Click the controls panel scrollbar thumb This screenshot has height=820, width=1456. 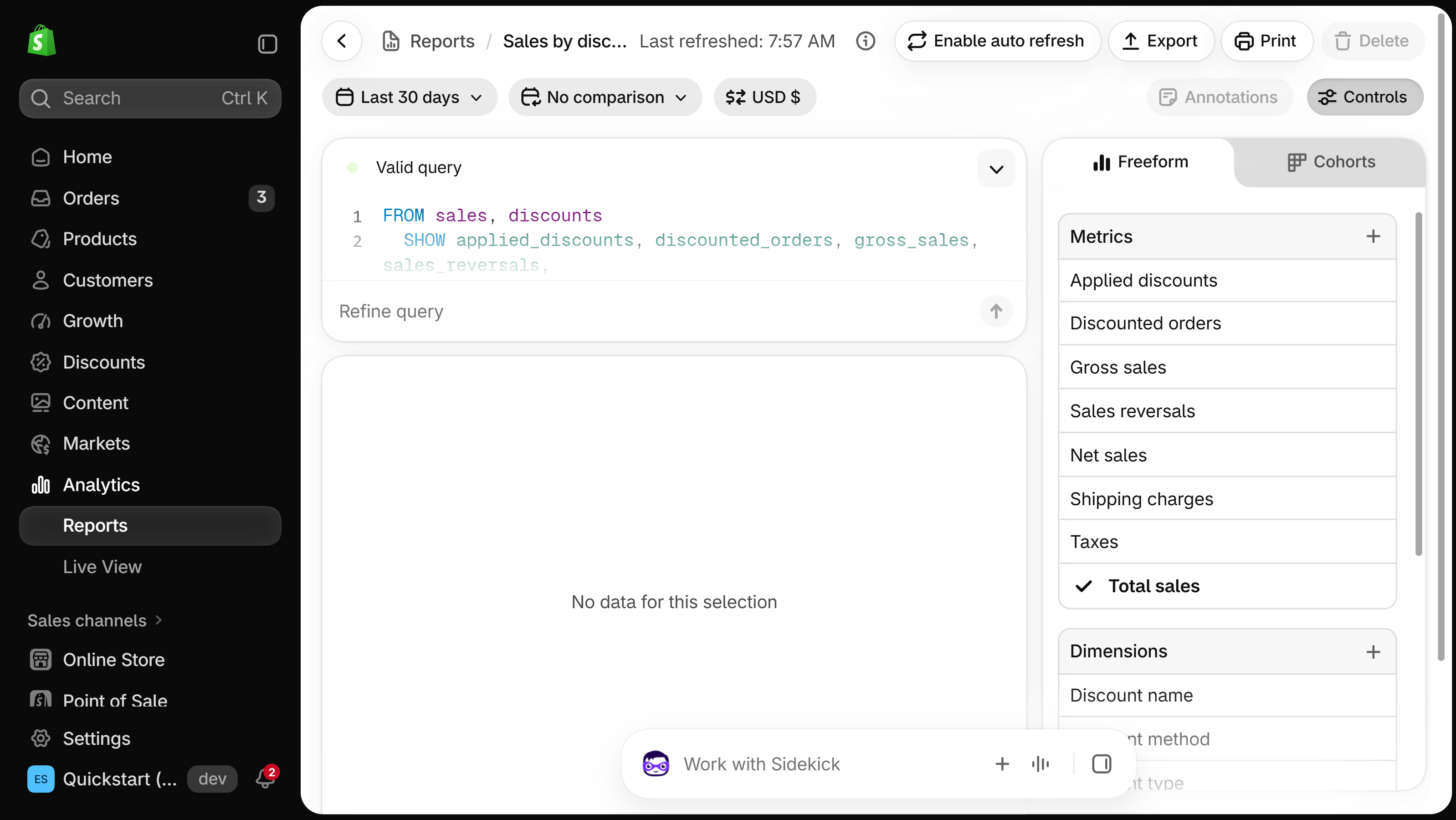click(1418, 384)
